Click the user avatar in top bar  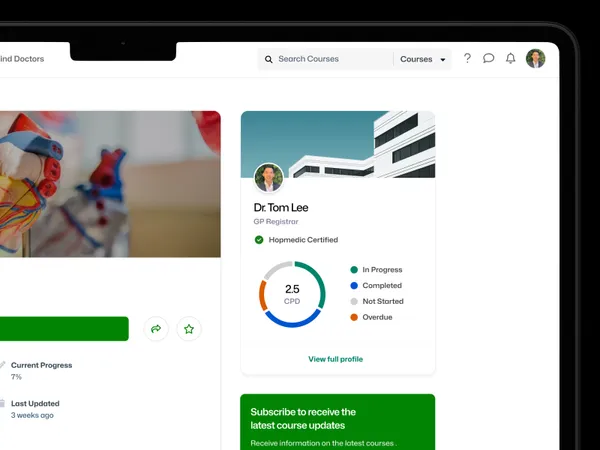[x=536, y=59]
